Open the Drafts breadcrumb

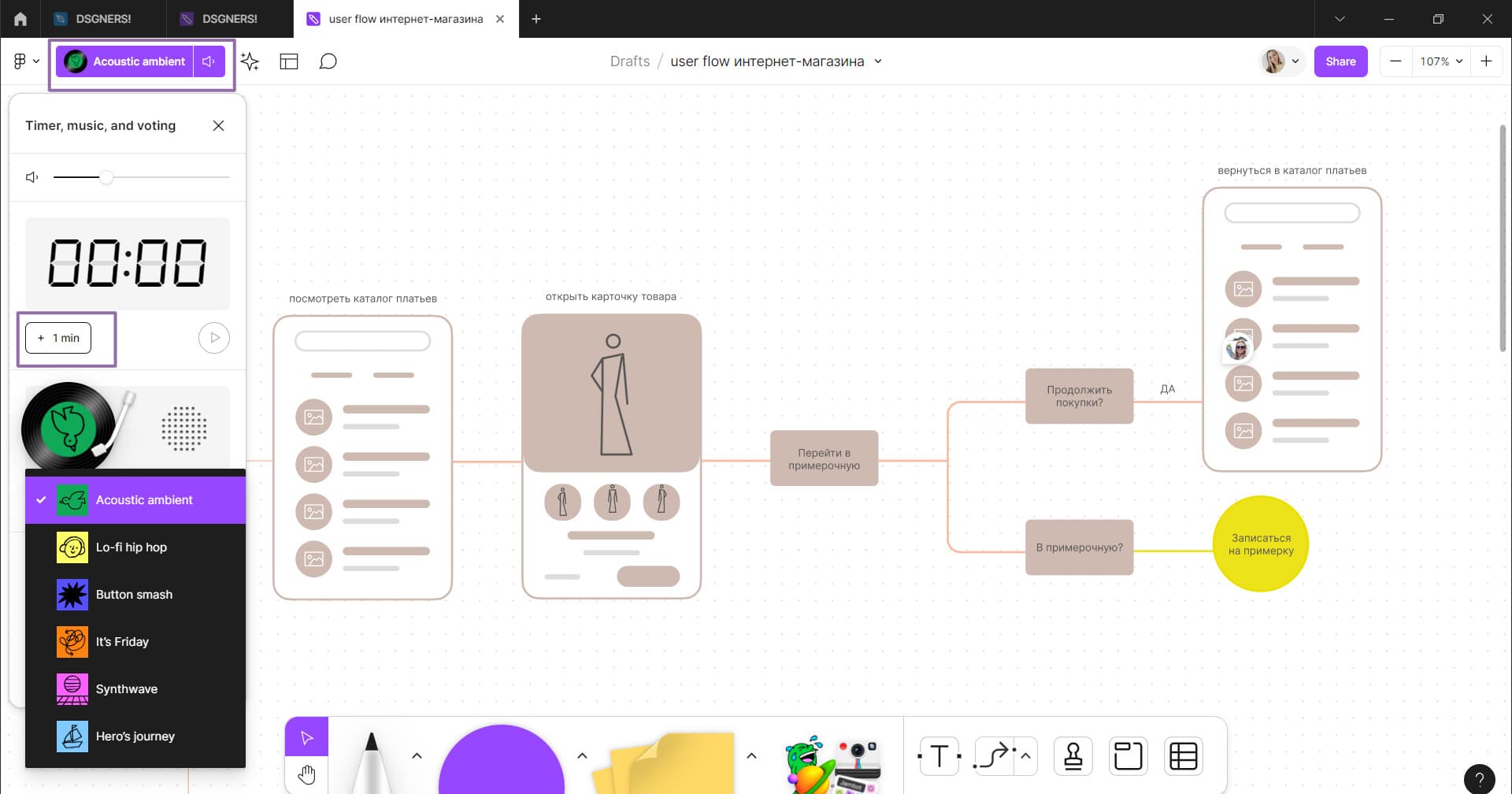[x=630, y=61]
